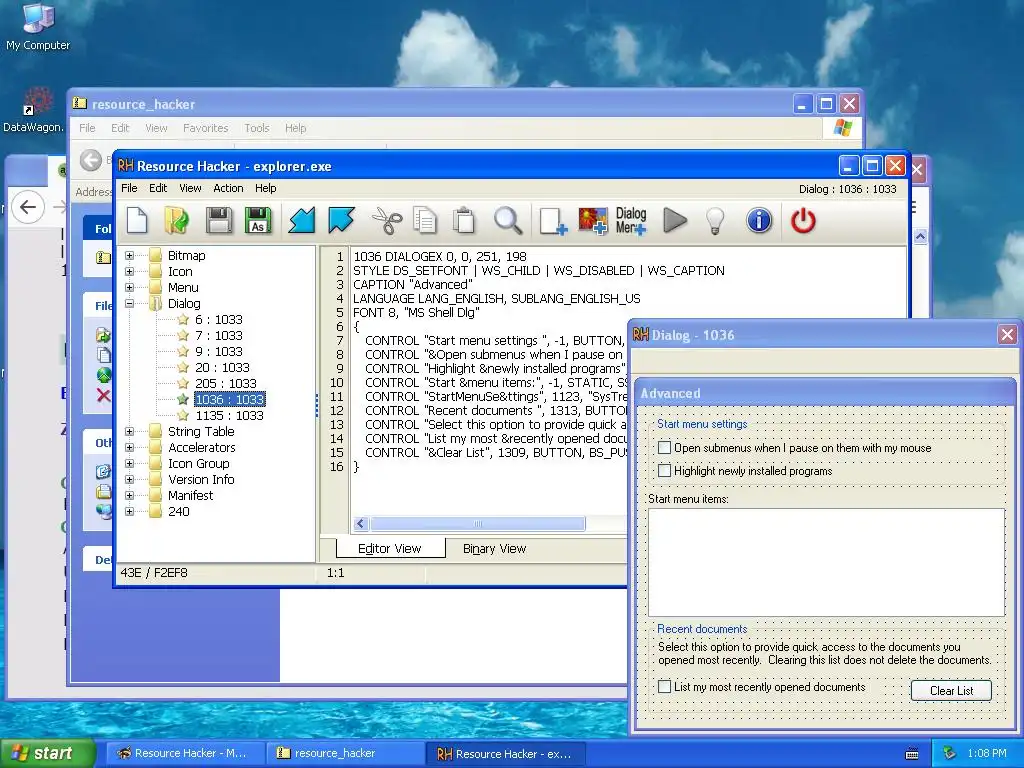This screenshot has height=768, width=1024.
Task: Select the 240 tree folder
Action: click(178, 511)
